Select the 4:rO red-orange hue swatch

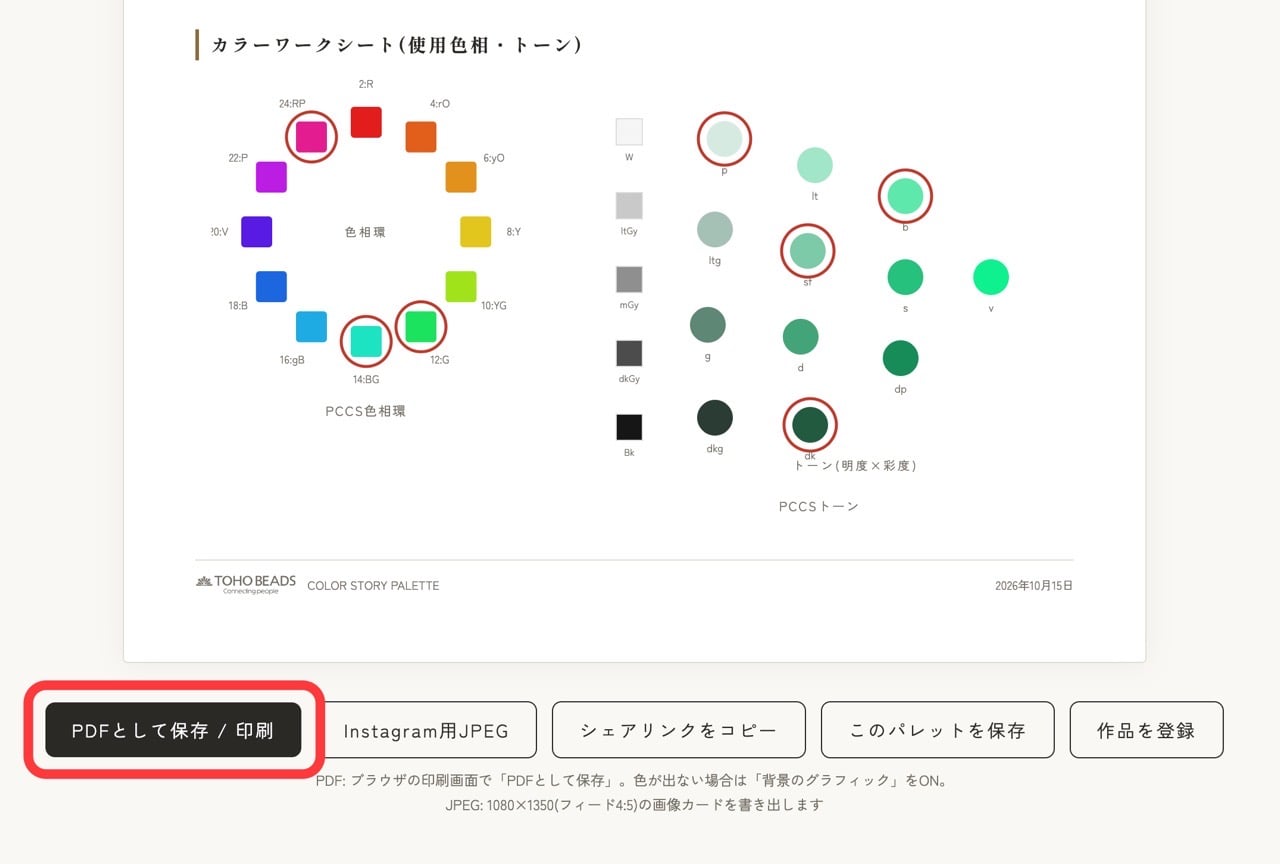421,137
